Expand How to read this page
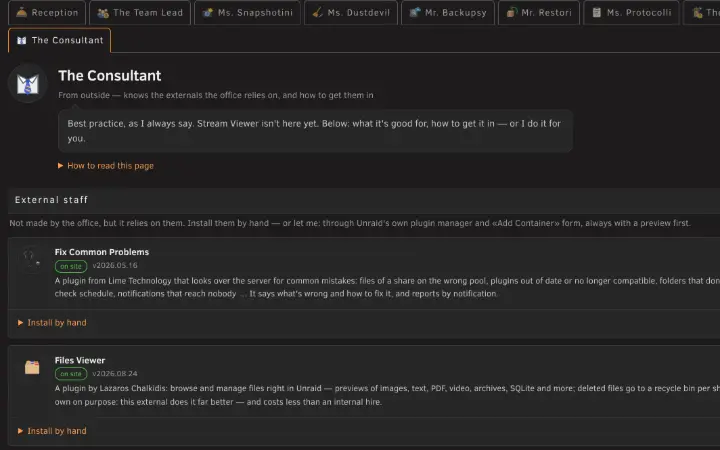Viewport: 720px width, 450px height. coord(106,166)
